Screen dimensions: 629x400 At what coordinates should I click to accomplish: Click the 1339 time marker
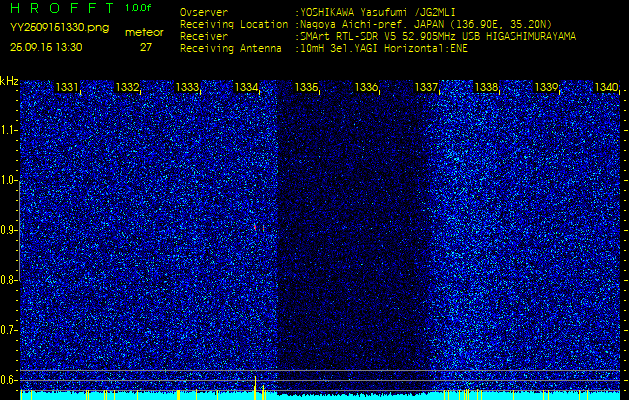tap(546, 87)
